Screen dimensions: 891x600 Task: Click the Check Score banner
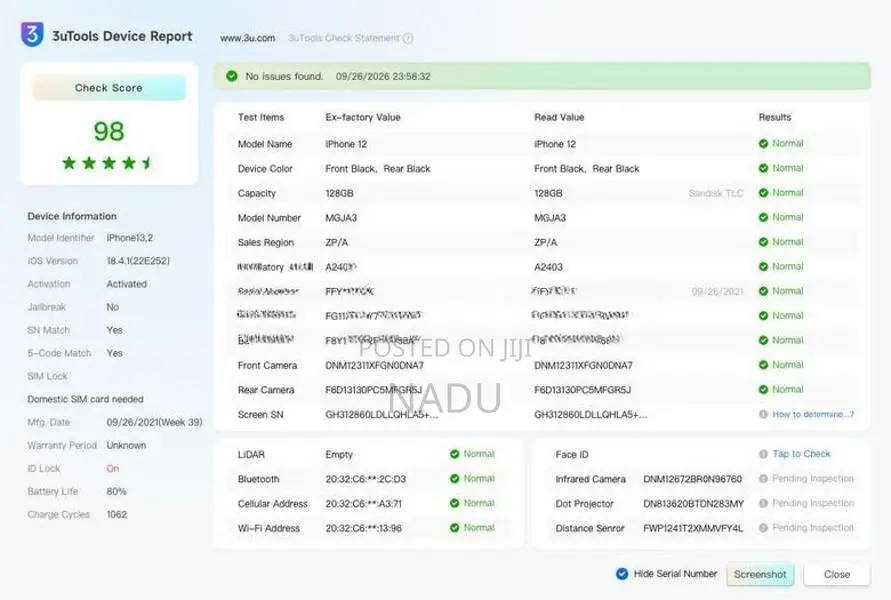pos(109,88)
